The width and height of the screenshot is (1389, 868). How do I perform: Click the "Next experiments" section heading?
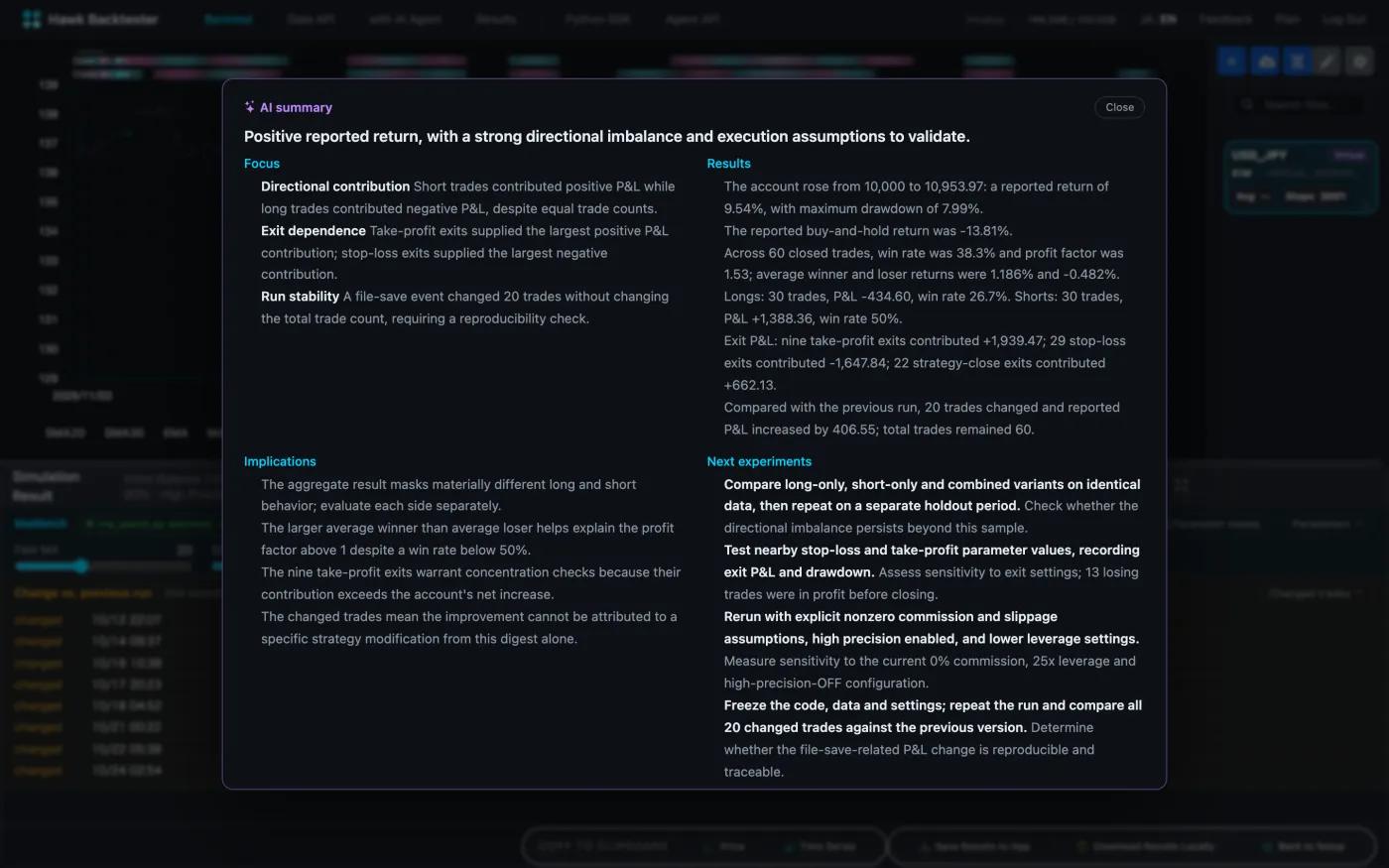click(x=759, y=461)
